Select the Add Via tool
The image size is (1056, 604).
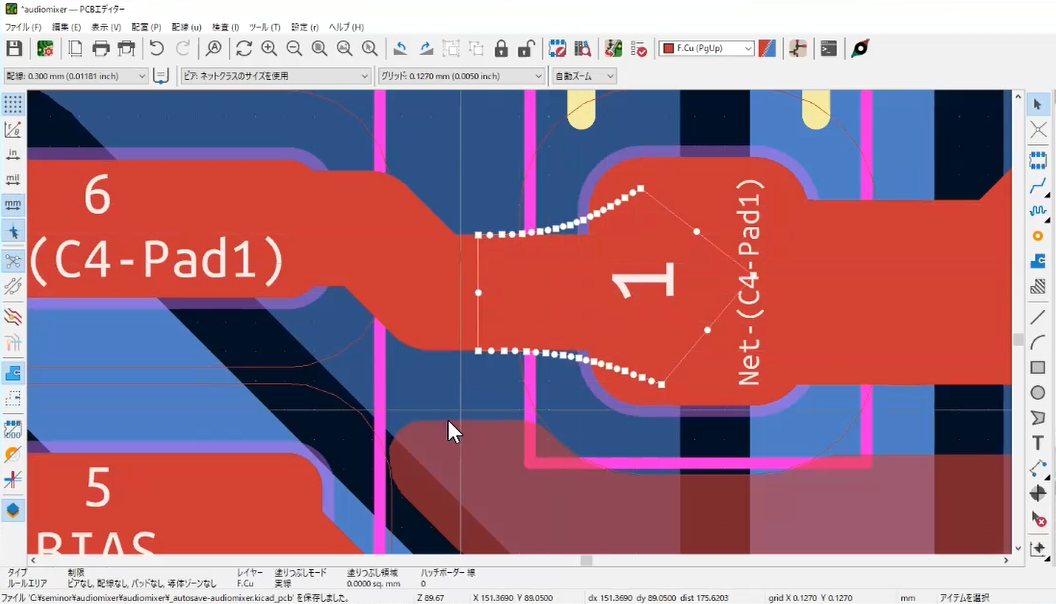(x=1038, y=236)
